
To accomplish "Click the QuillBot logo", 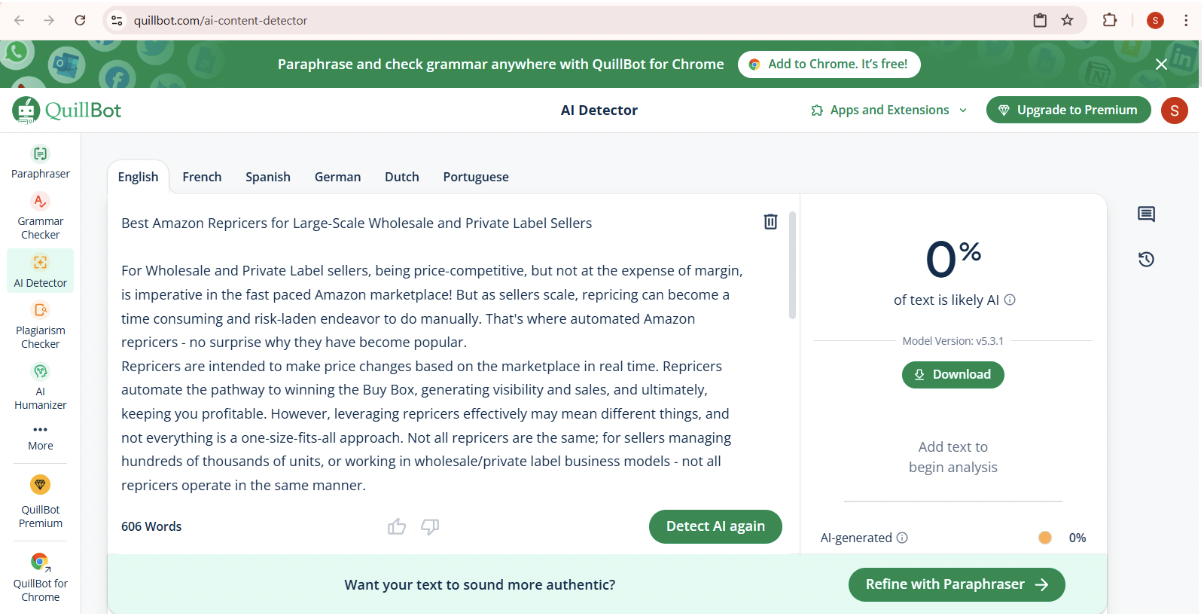I will 67,110.
